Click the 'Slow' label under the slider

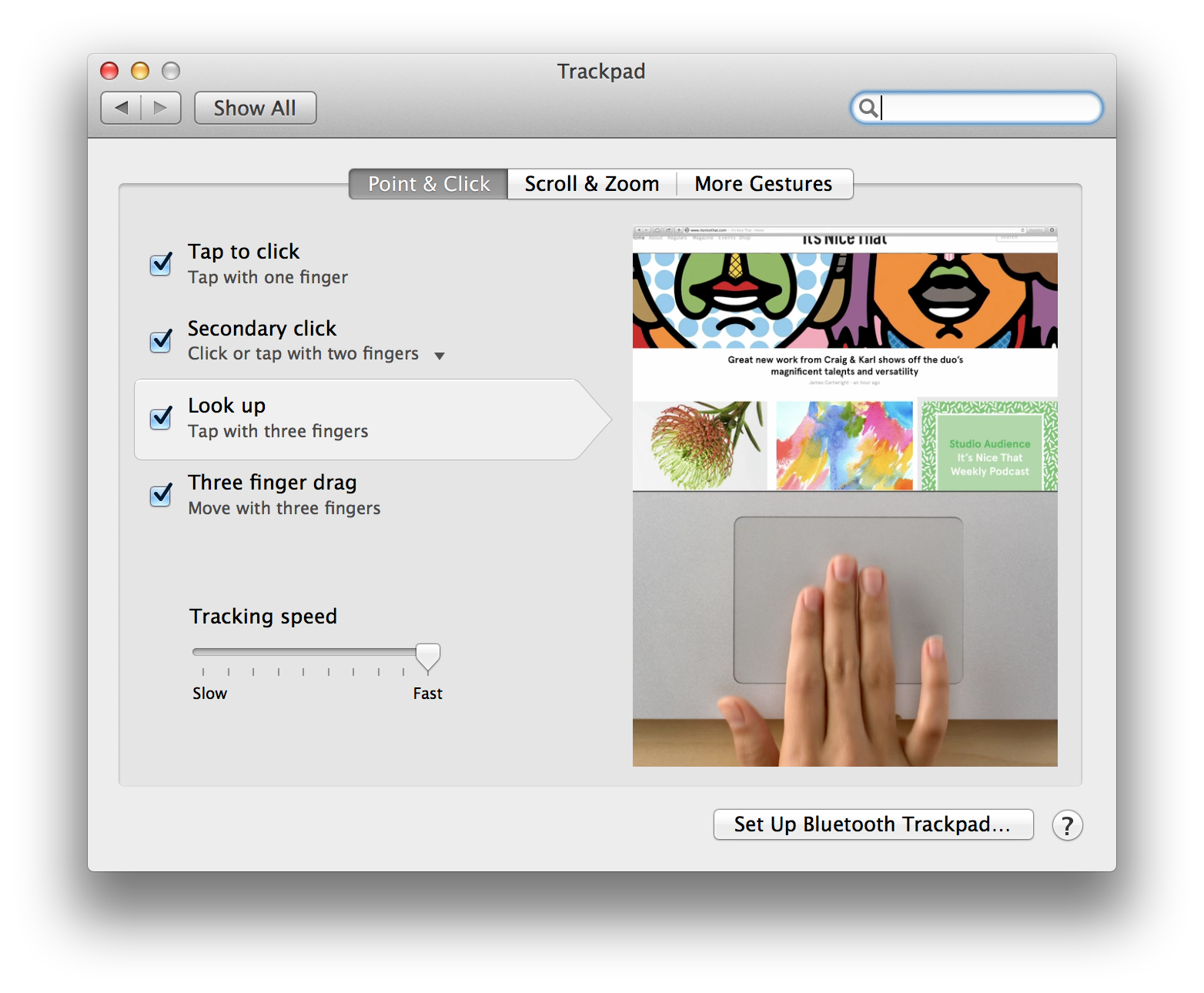(209, 694)
